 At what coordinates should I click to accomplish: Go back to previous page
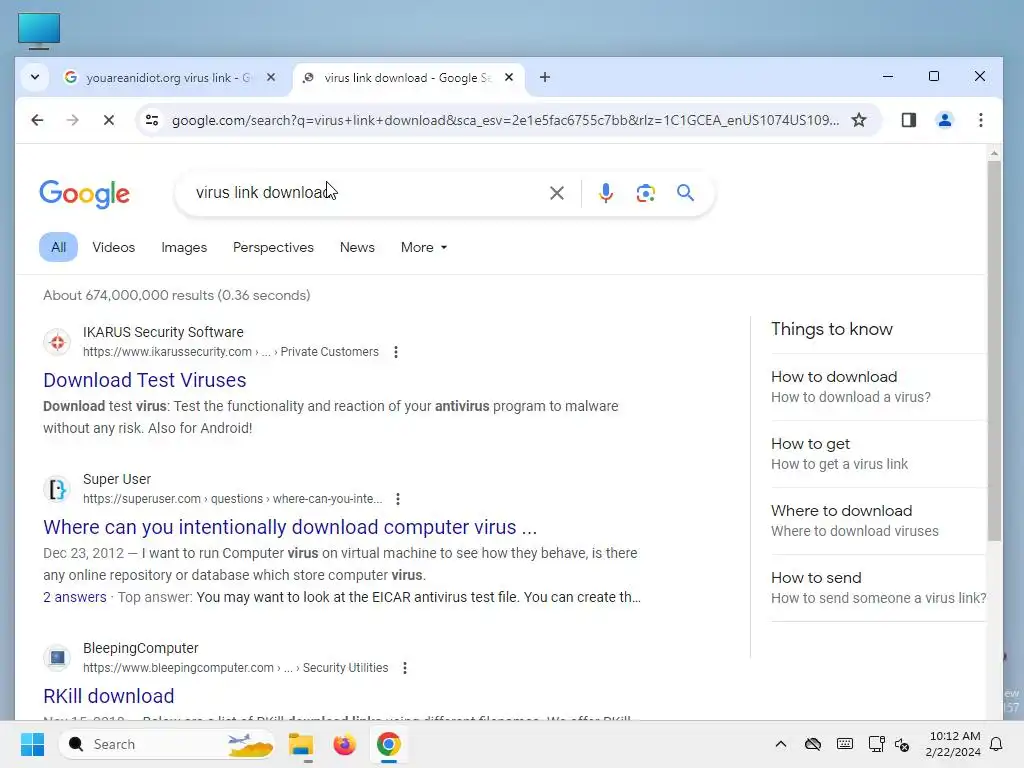[x=37, y=120]
